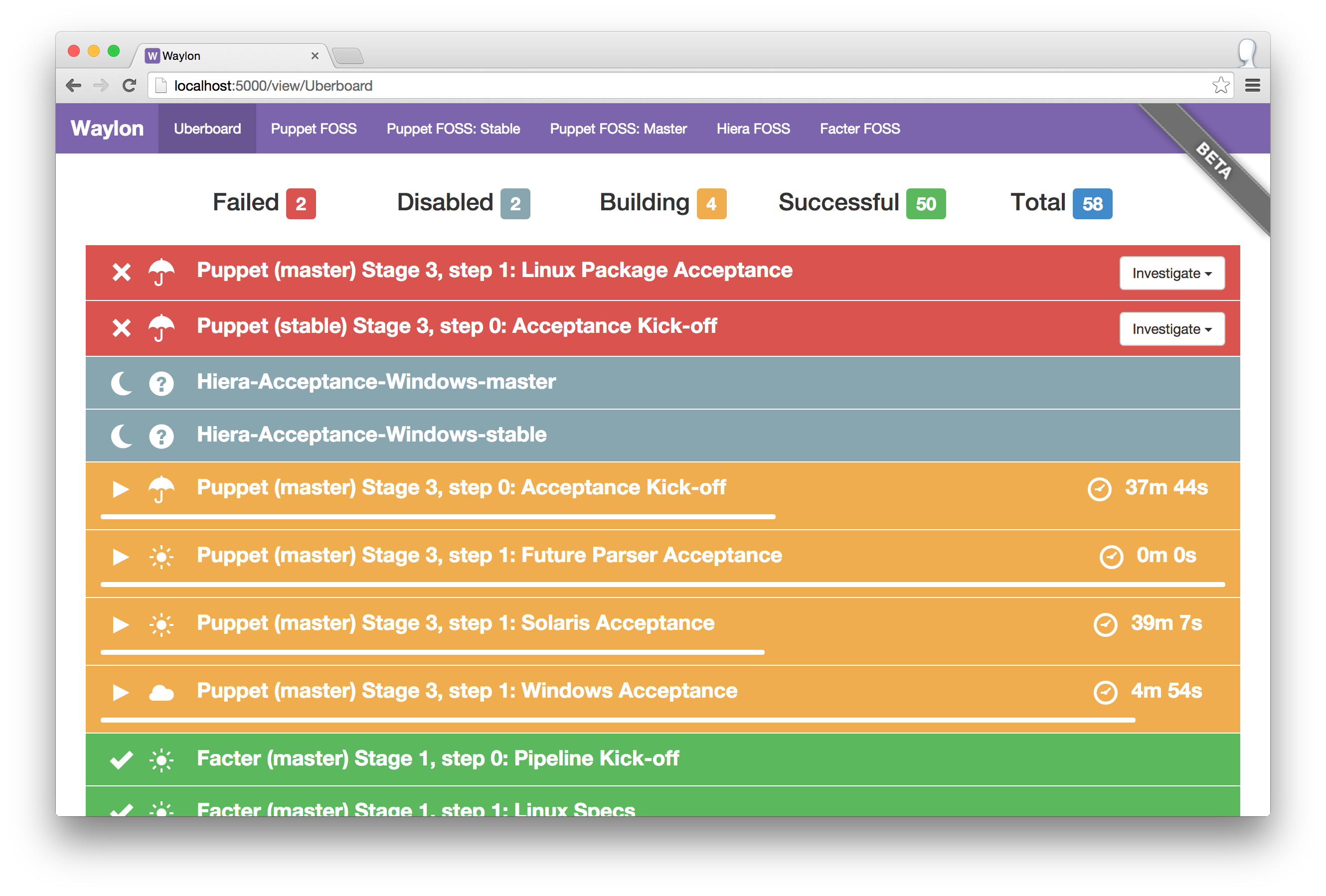Open Investigate dropdown for stable Acceptance Kick-off

(x=1171, y=329)
